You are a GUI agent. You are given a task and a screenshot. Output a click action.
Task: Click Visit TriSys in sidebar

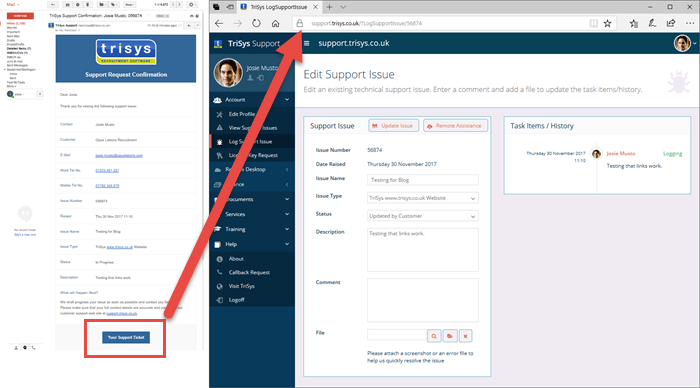[242, 286]
